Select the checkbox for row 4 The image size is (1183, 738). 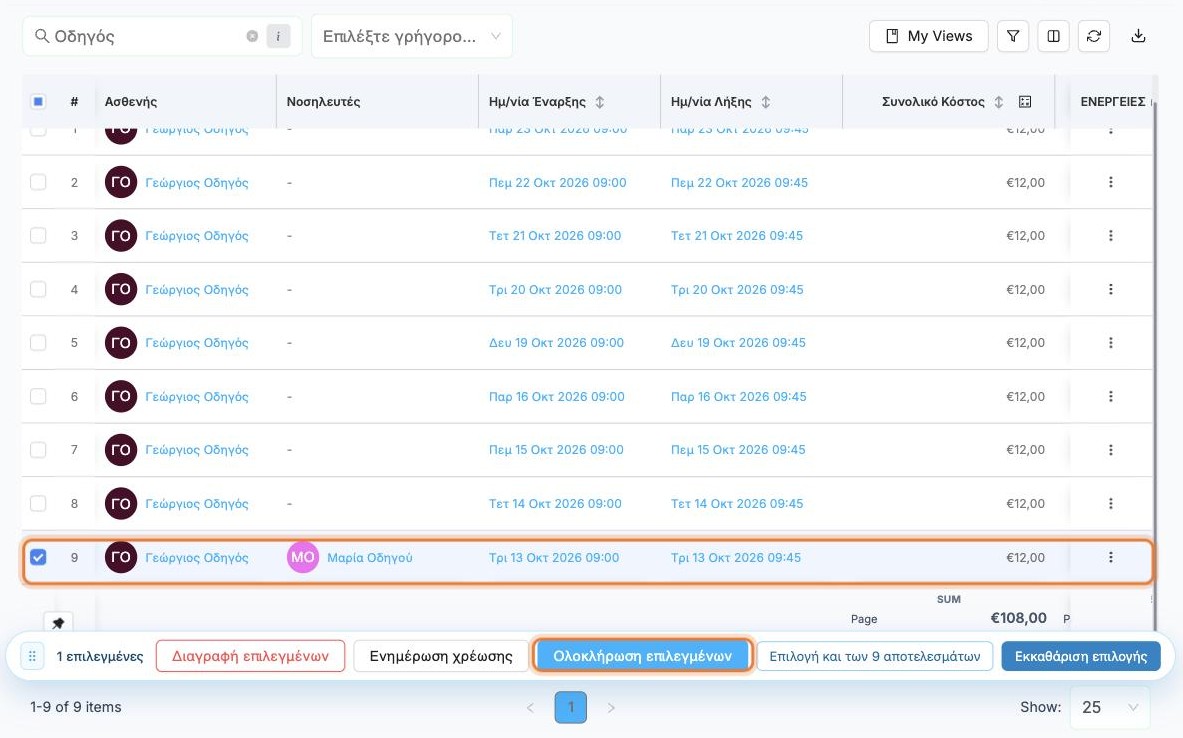(x=38, y=290)
